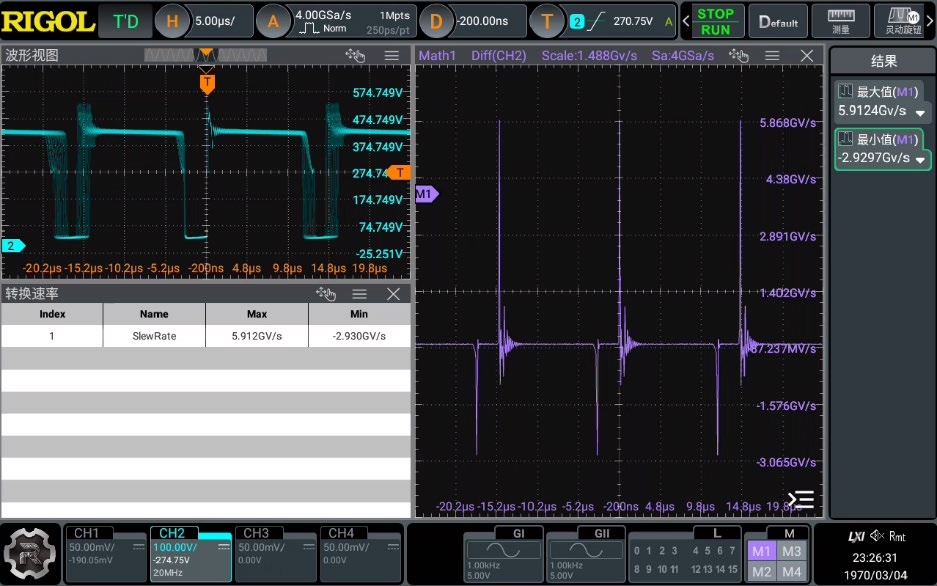Close the slew rate (转换速率) panel
The width and height of the screenshot is (937, 586).
(393, 294)
